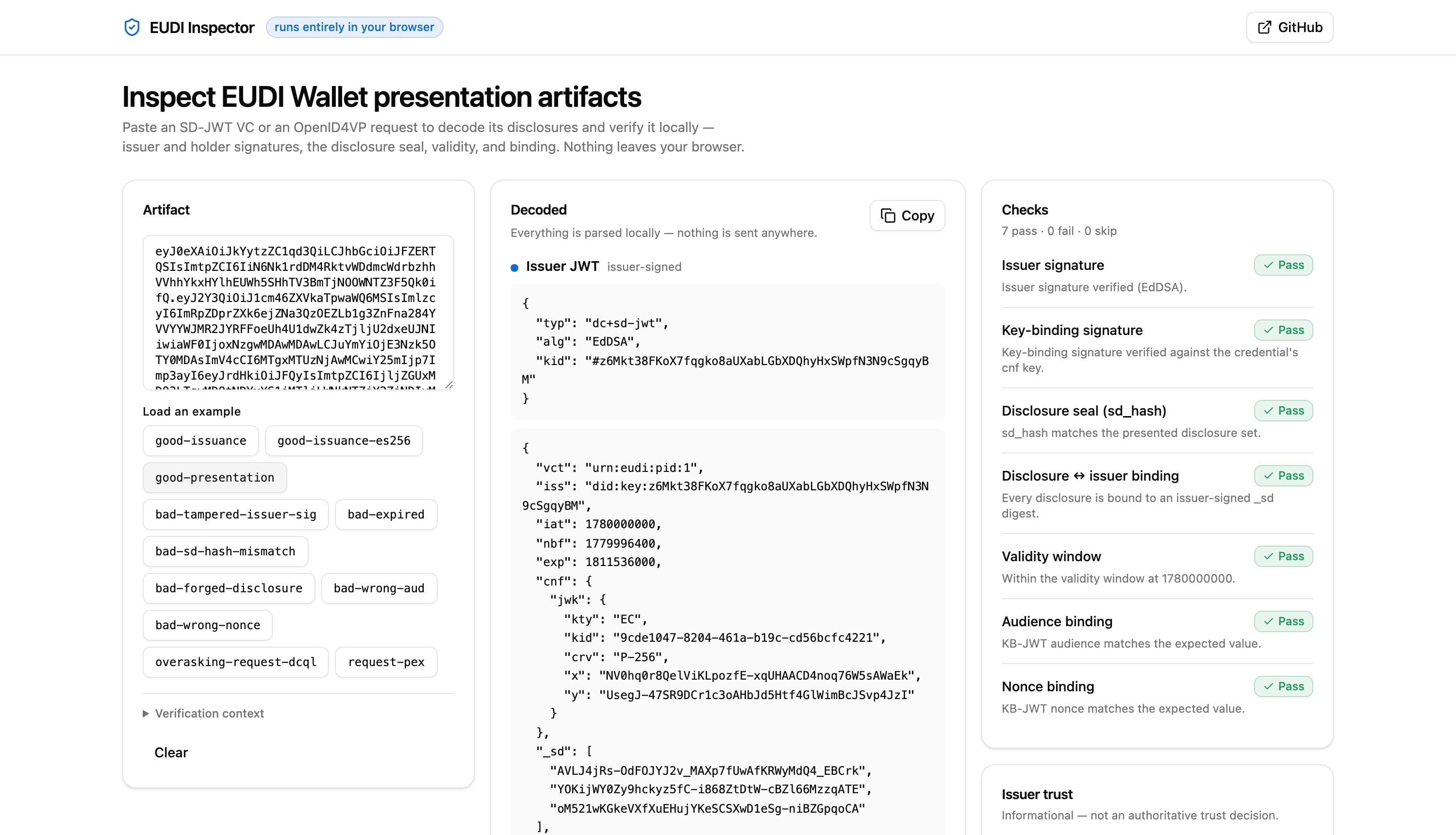Image resolution: width=1456 pixels, height=835 pixels.
Task: Click the Checks panel heading
Action: (x=1025, y=210)
